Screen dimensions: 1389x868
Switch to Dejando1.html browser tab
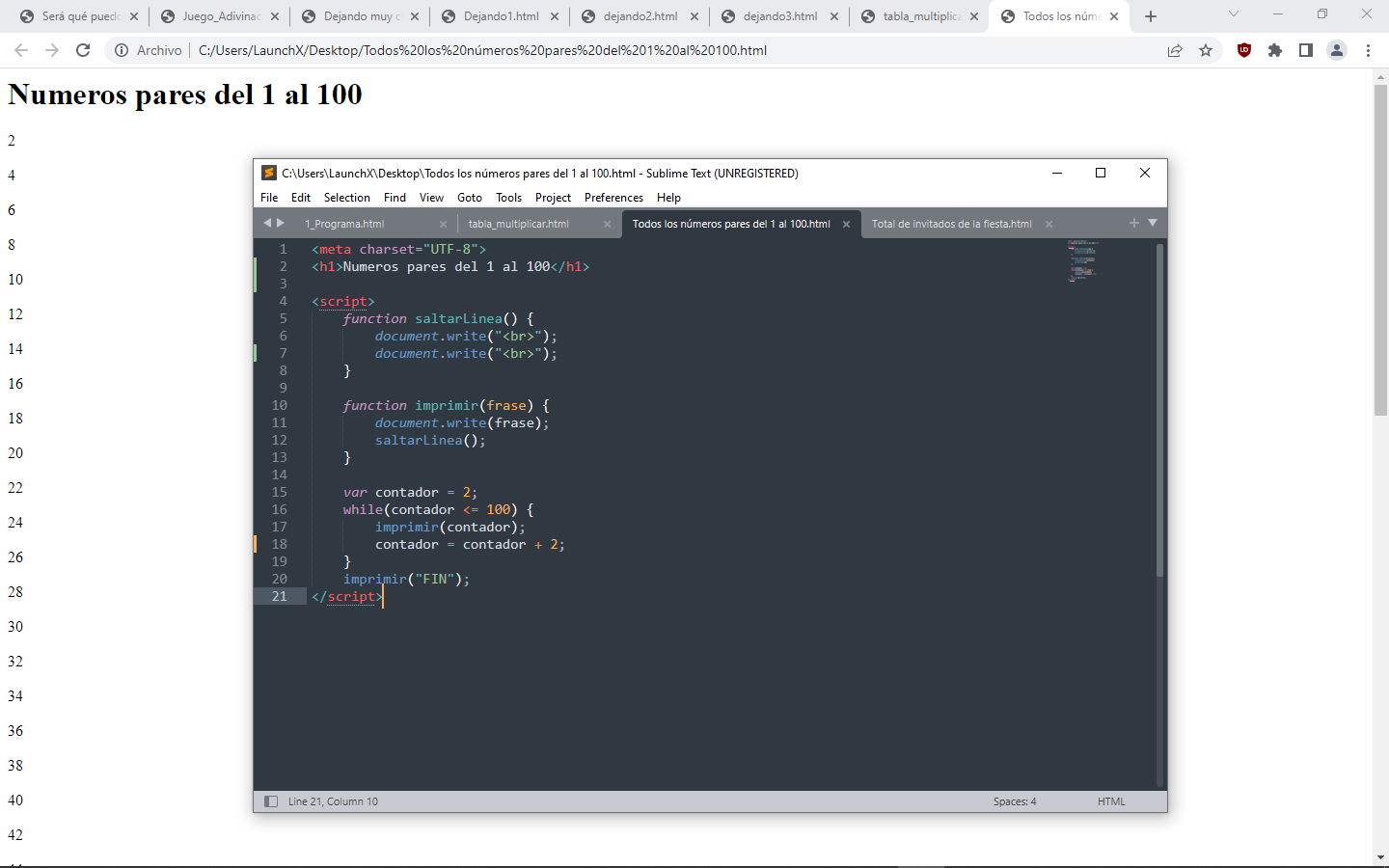pyautogui.click(x=501, y=16)
